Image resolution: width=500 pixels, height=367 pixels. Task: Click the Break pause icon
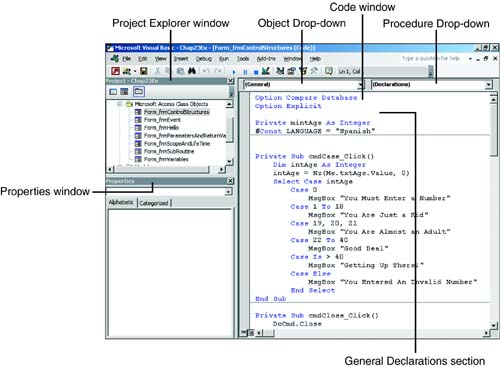[245, 72]
